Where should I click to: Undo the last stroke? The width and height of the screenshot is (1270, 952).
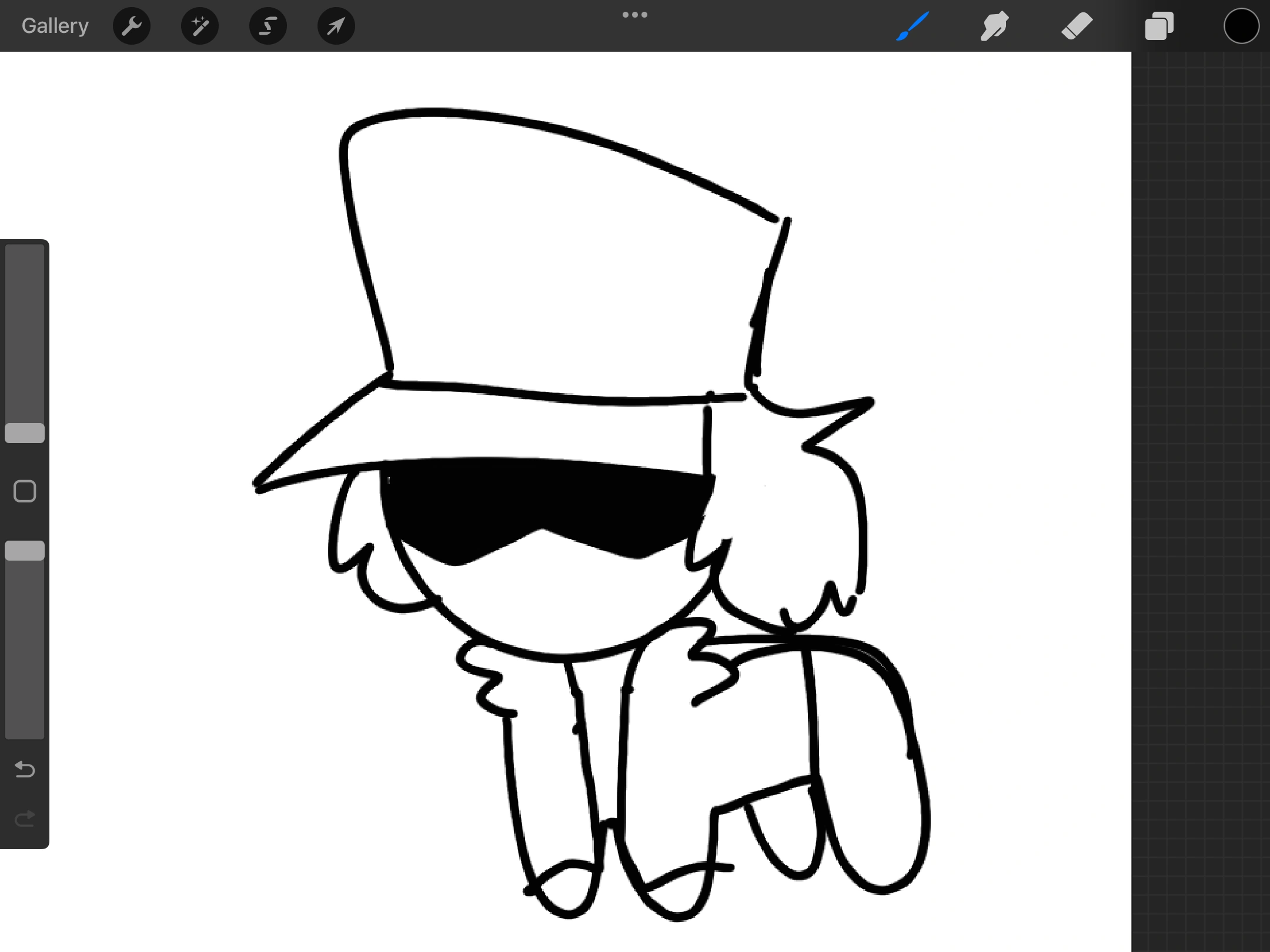click(x=25, y=769)
